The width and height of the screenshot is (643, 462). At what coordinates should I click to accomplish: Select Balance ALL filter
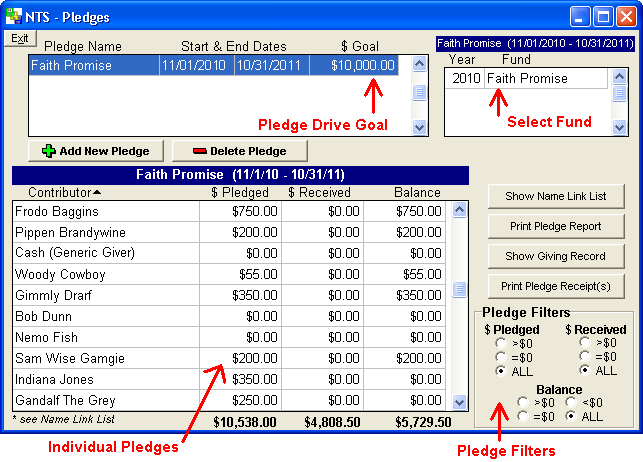[x=571, y=416]
